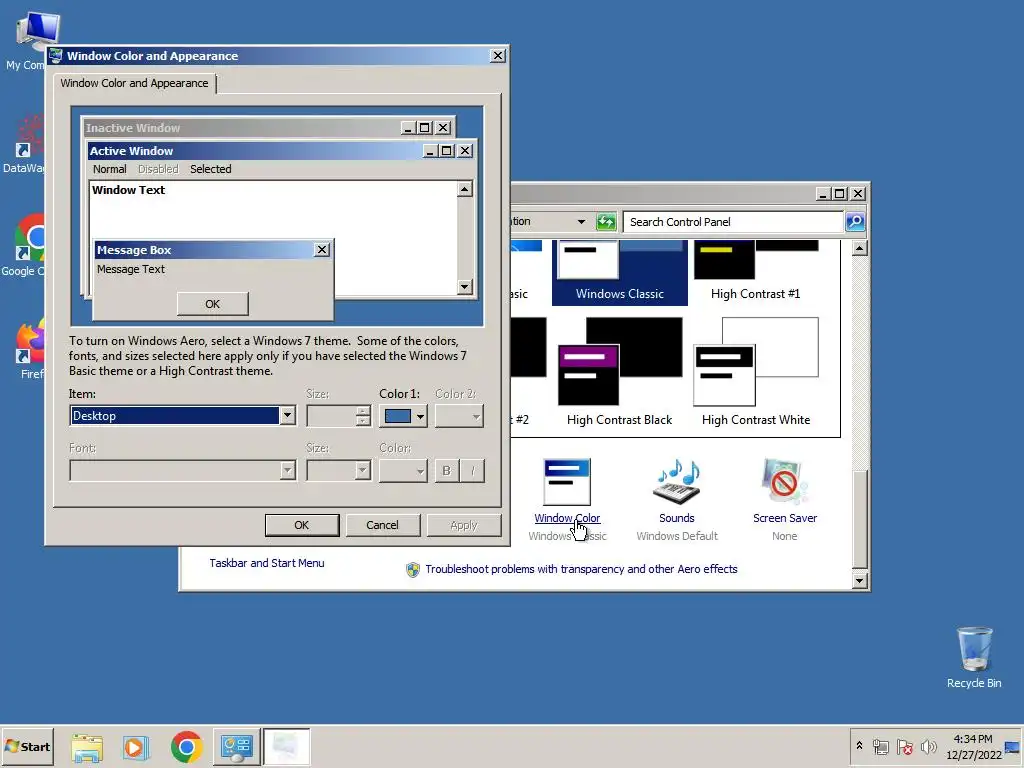Open the address bar dropdown arrow

pos(581,222)
